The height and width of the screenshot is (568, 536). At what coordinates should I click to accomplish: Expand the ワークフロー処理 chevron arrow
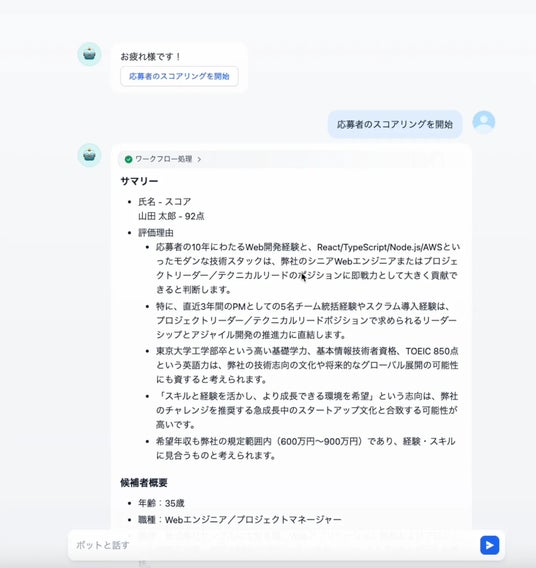[199, 159]
